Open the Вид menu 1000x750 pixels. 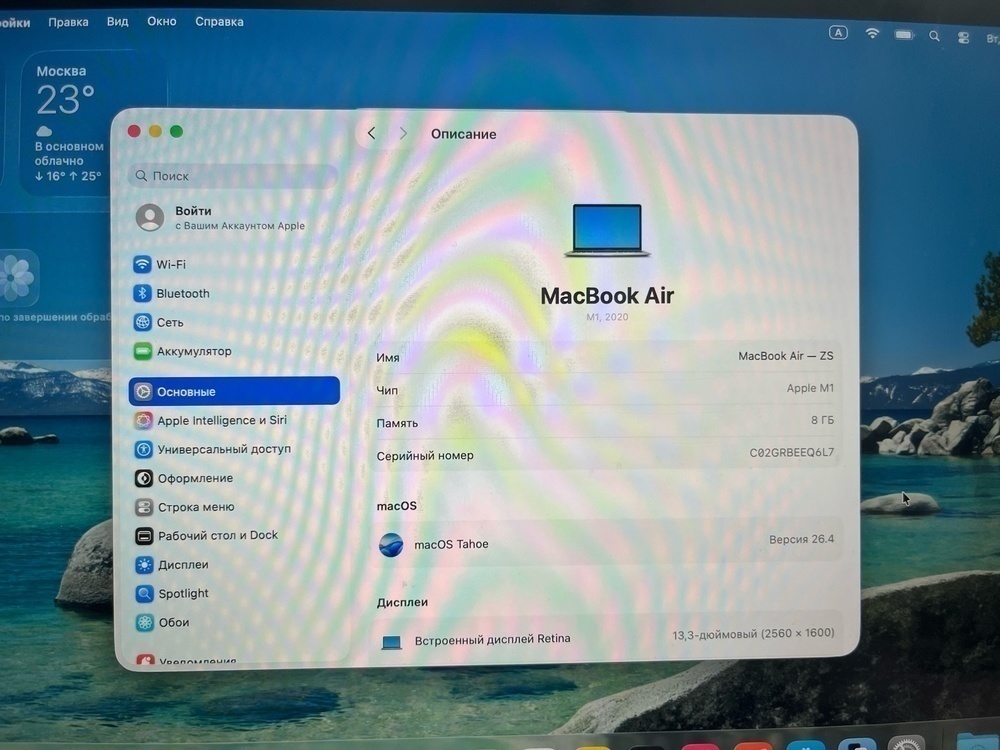117,22
